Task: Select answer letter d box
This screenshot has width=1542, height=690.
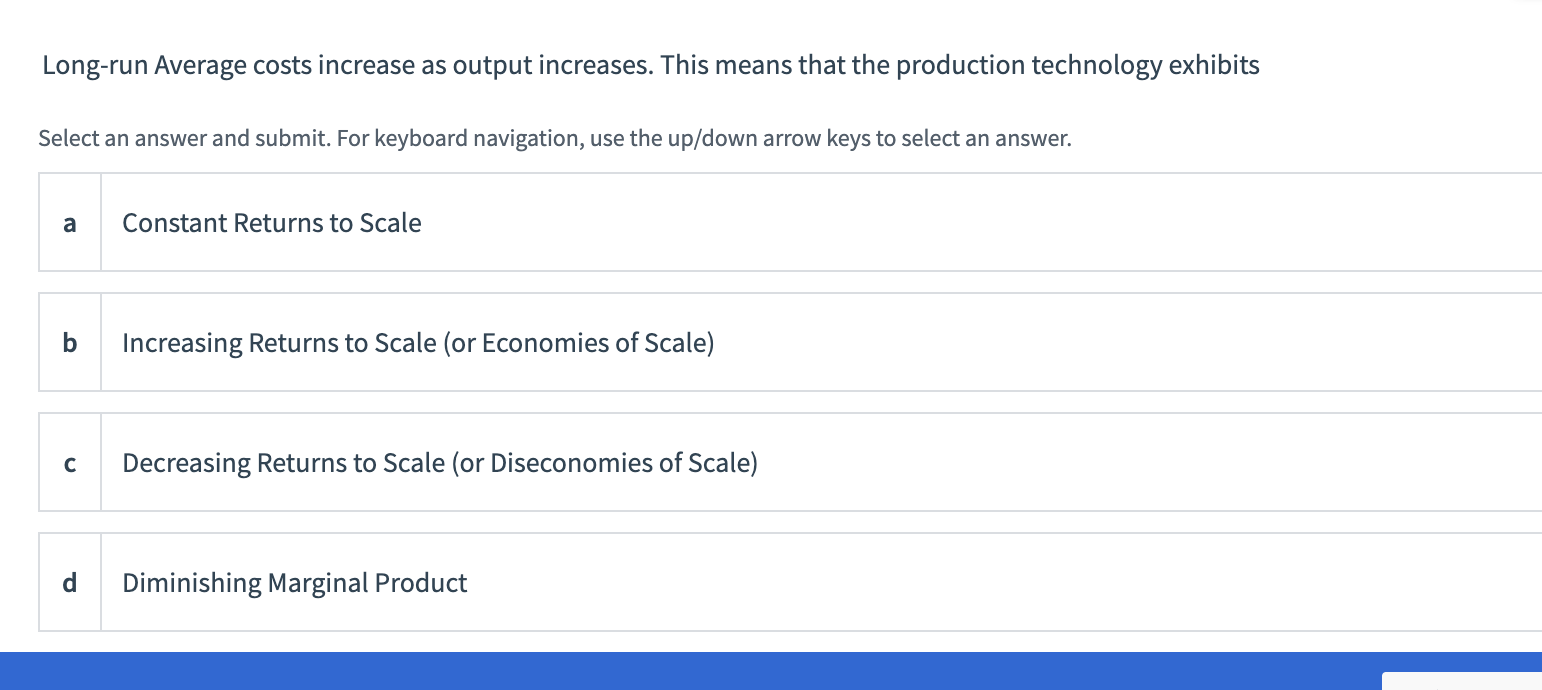Action: point(69,583)
